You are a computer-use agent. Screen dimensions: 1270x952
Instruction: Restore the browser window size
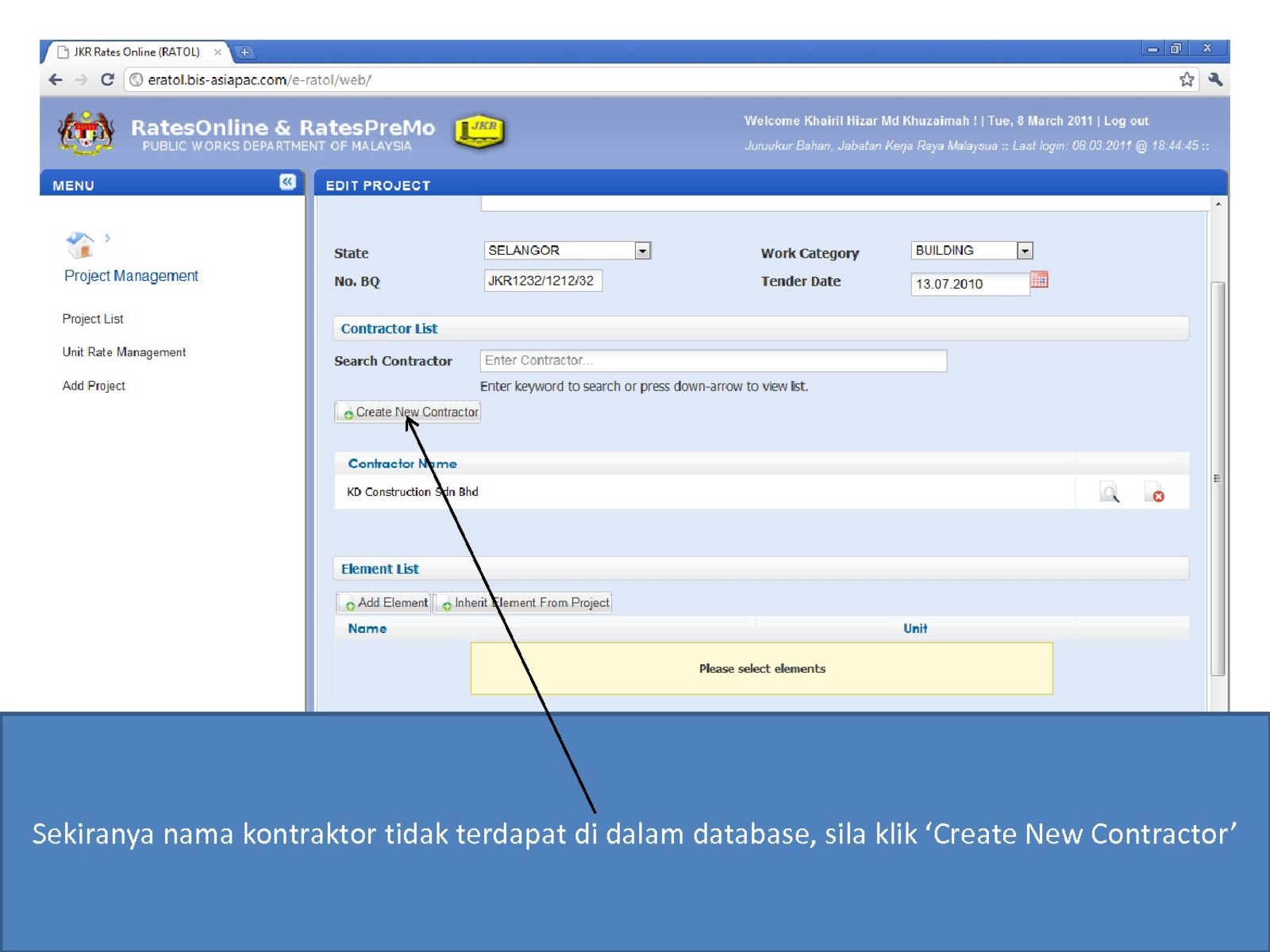(x=1176, y=48)
